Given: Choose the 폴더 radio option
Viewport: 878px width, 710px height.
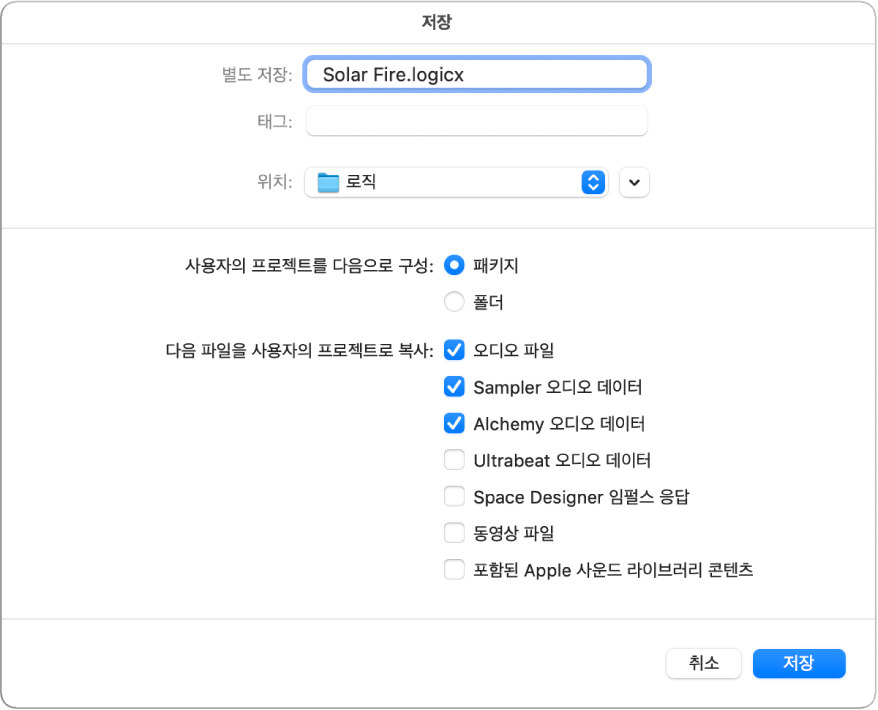Looking at the screenshot, I should pyautogui.click(x=454, y=302).
